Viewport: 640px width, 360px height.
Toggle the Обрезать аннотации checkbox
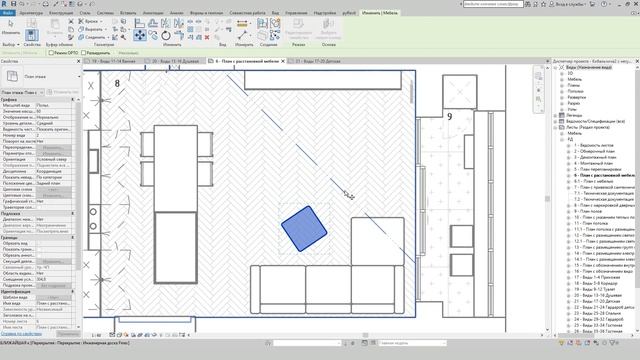39,255
